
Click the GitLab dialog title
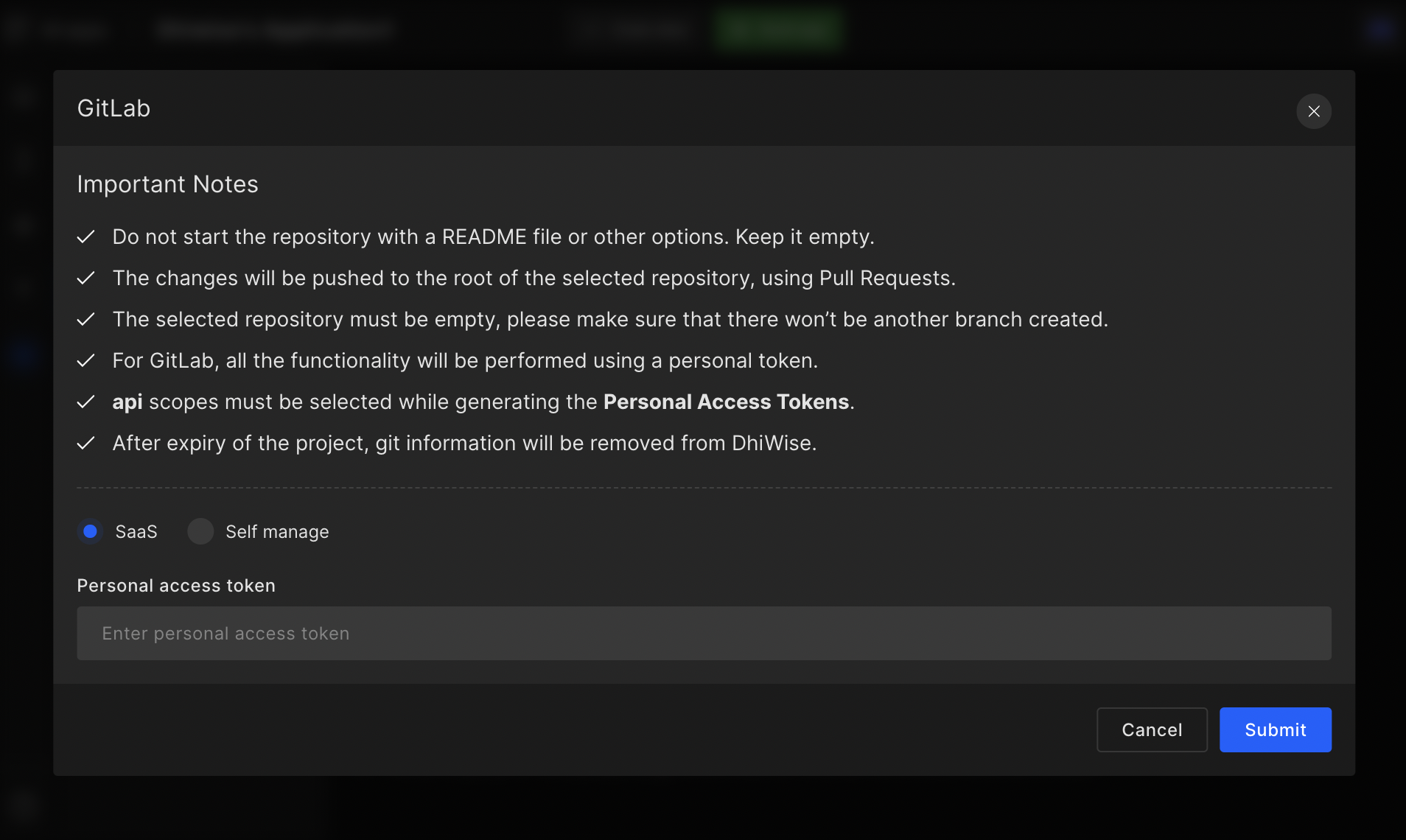point(114,108)
